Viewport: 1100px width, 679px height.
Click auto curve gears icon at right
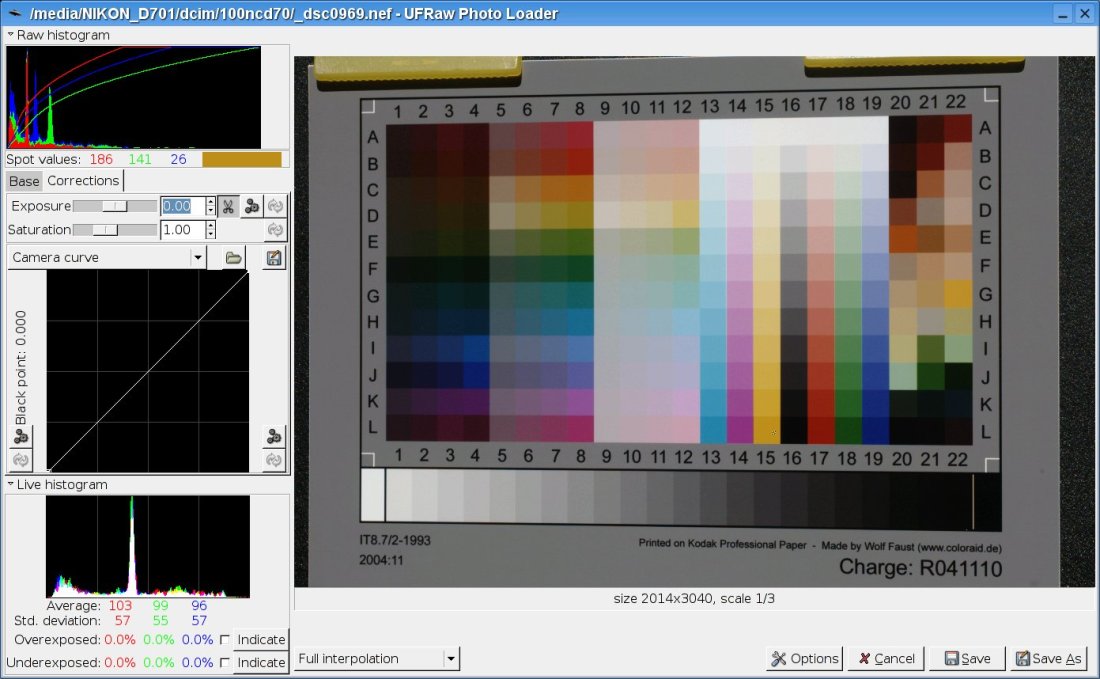tap(274, 437)
